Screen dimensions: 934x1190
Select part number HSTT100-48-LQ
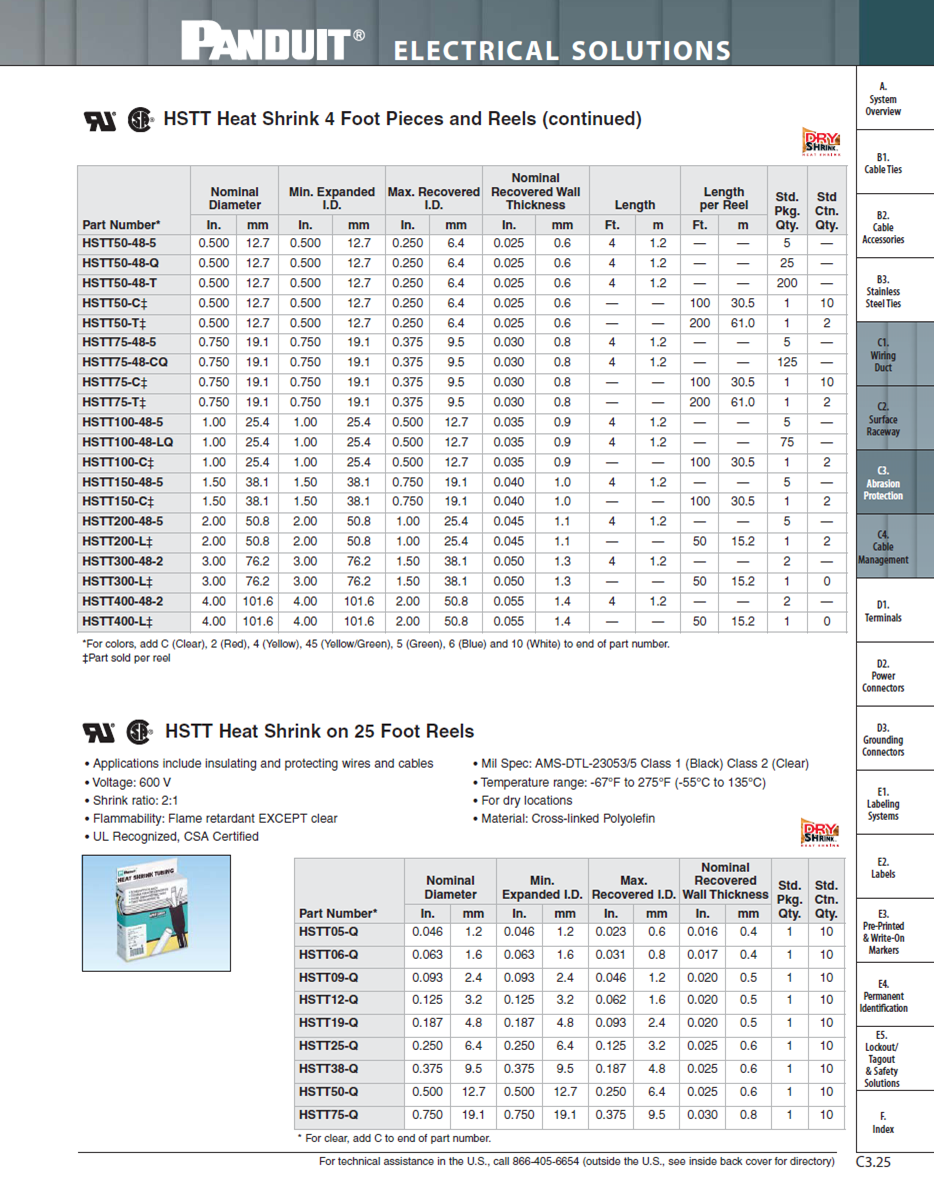tap(127, 442)
